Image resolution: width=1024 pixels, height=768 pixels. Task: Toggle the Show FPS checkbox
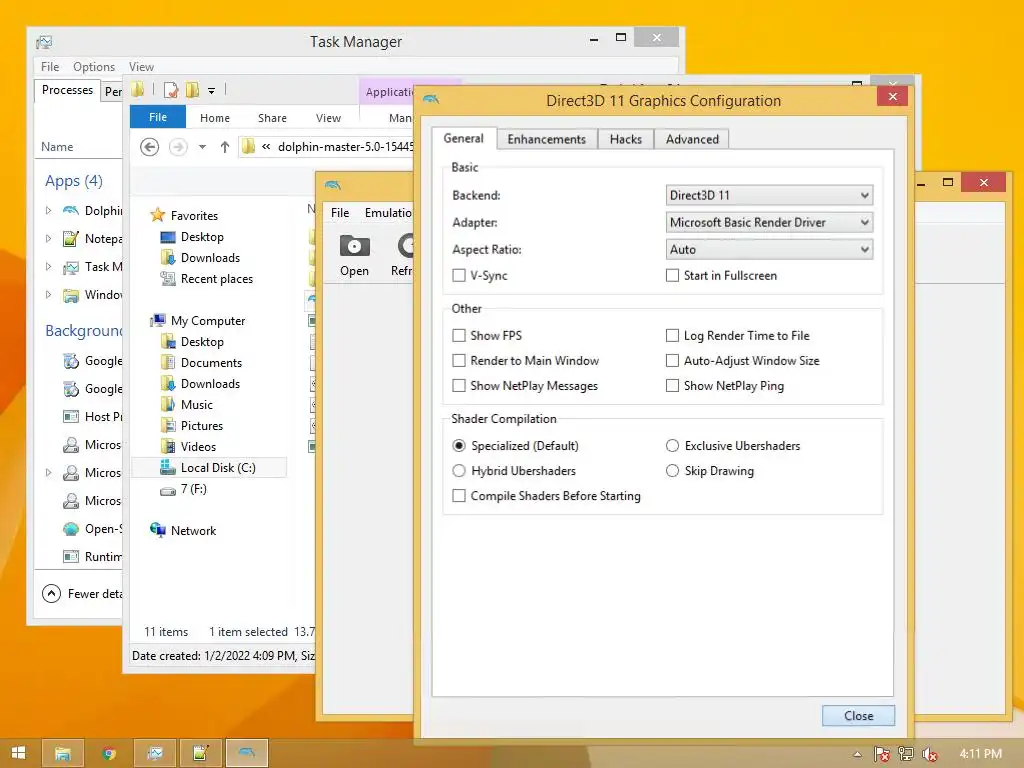pos(459,336)
